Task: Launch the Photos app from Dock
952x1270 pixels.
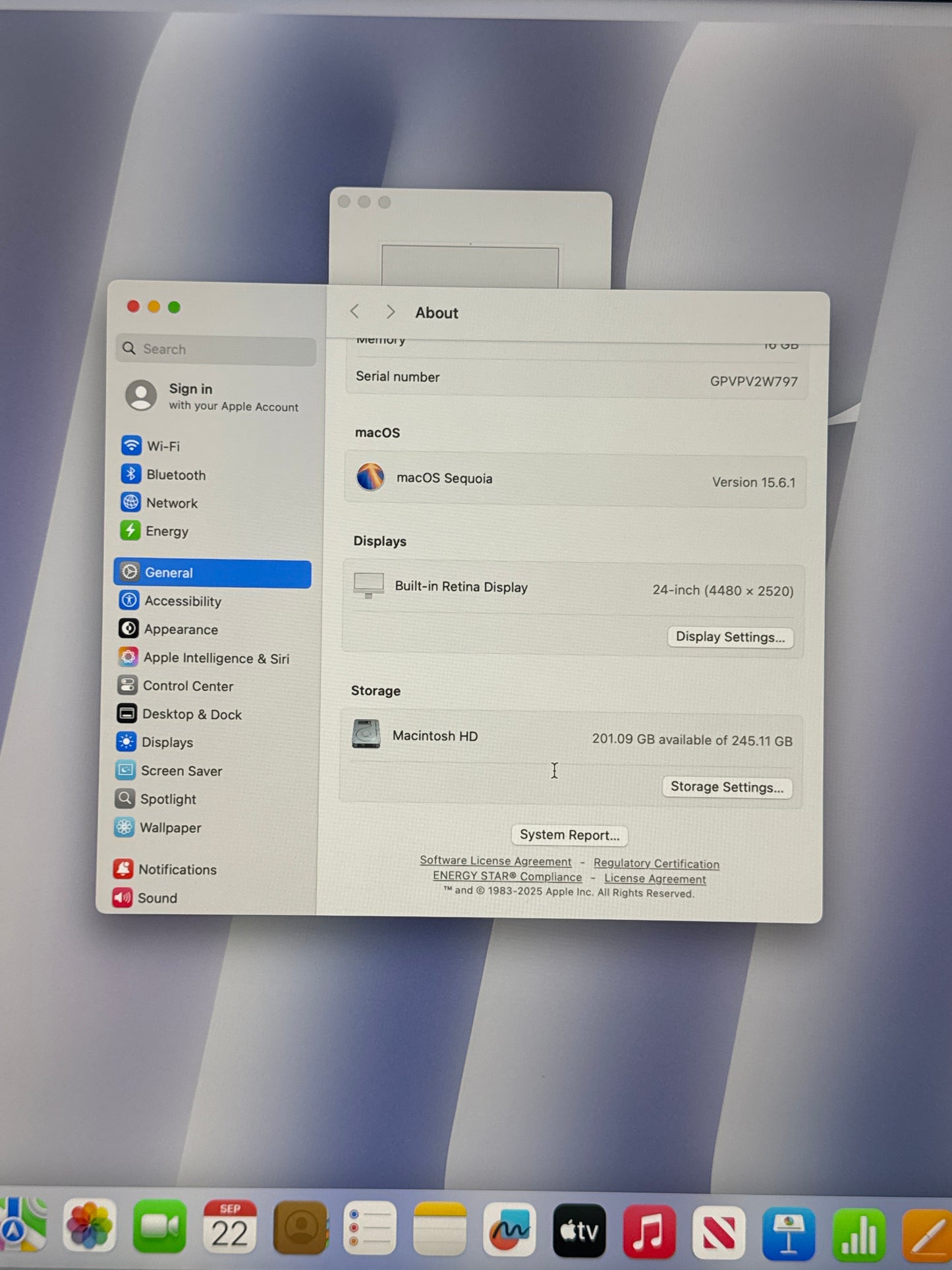Action: pos(90,1227)
